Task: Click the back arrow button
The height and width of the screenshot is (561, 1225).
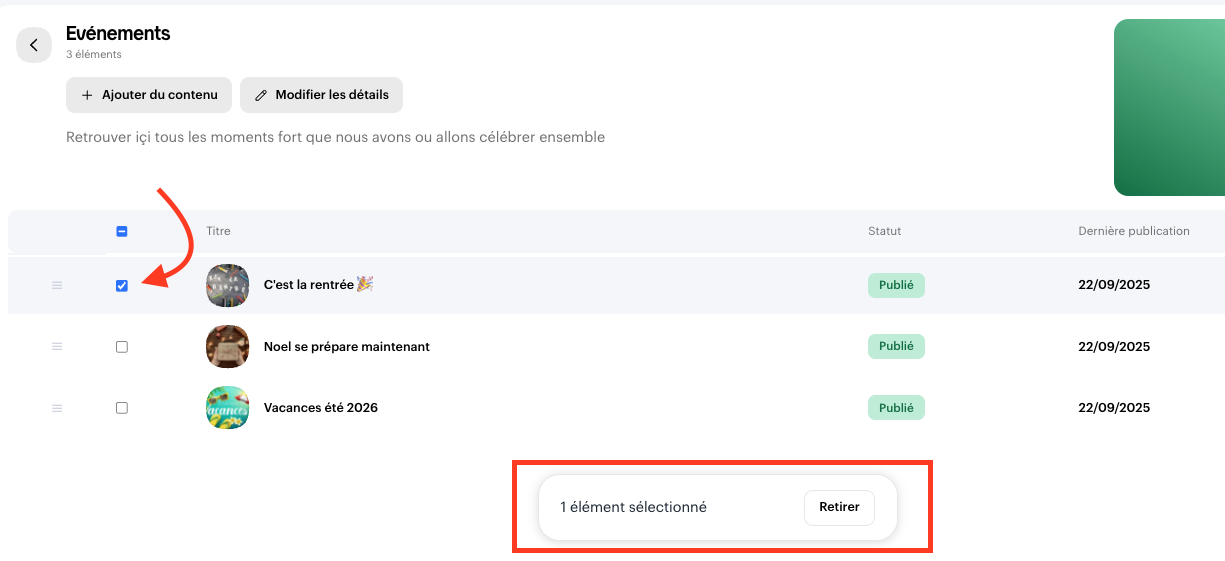Action: (x=34, y=45)
